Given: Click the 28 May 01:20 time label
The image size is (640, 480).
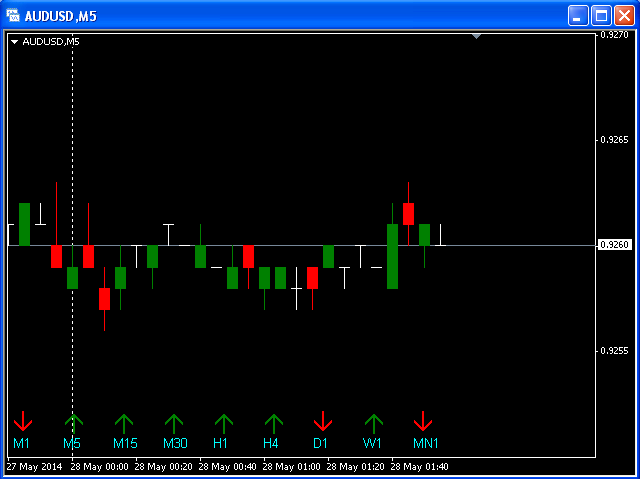Looking at the screenshot, I should [357, 467].
